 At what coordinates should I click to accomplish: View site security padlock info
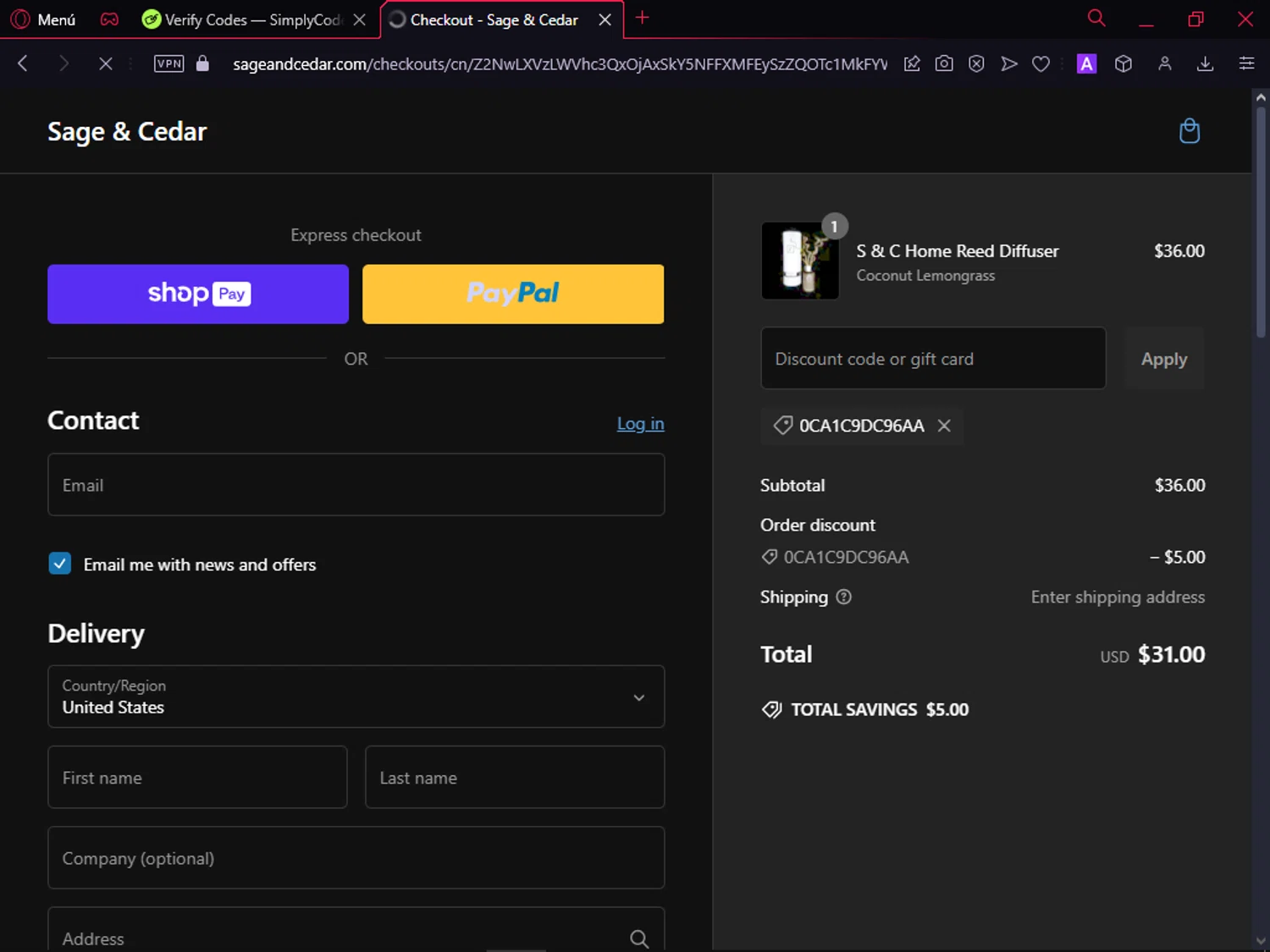tap(202, 63)
